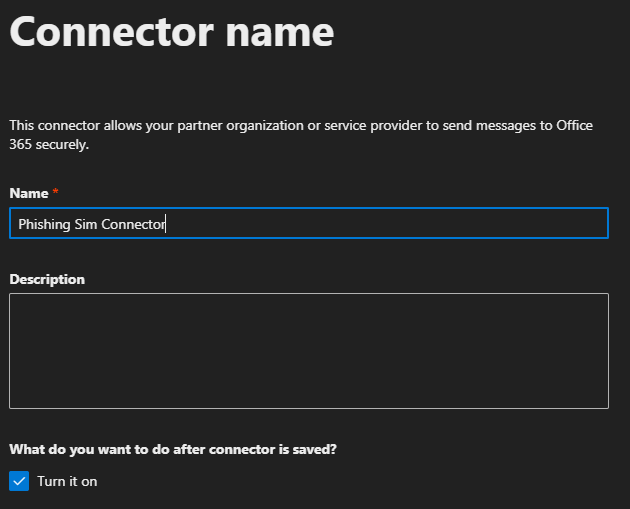Focus the Name input field
This screenshot has height=509, width=630.
coord(309,223)
